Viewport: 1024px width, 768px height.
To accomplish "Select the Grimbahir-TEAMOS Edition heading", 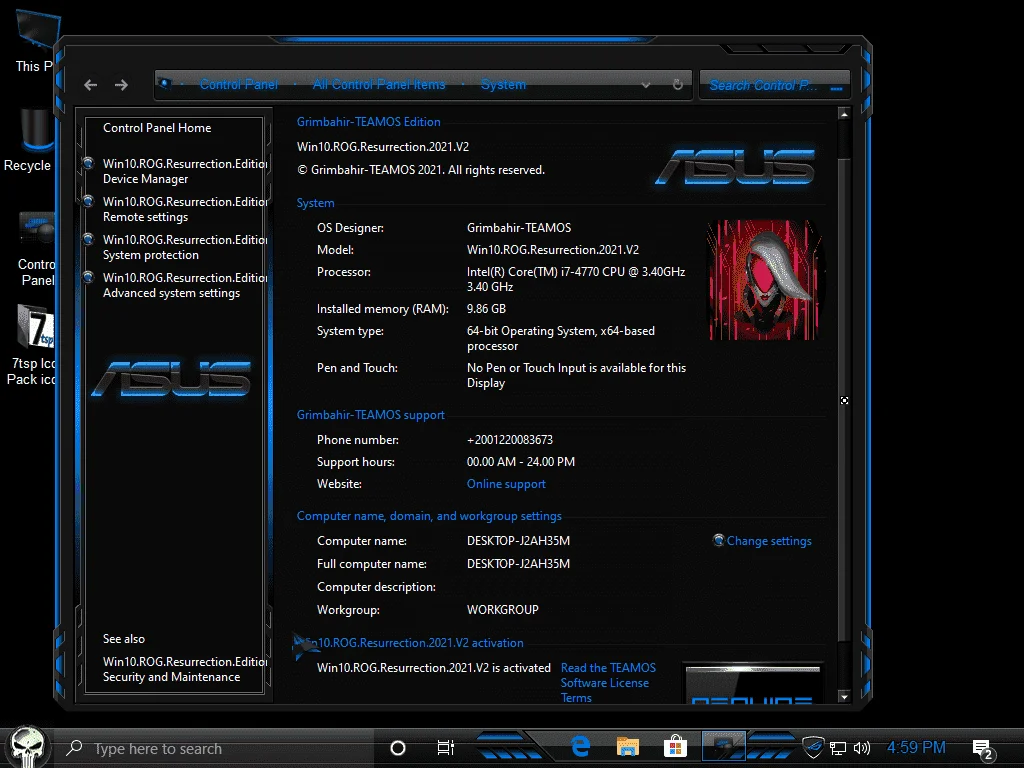I will (368, 121).
